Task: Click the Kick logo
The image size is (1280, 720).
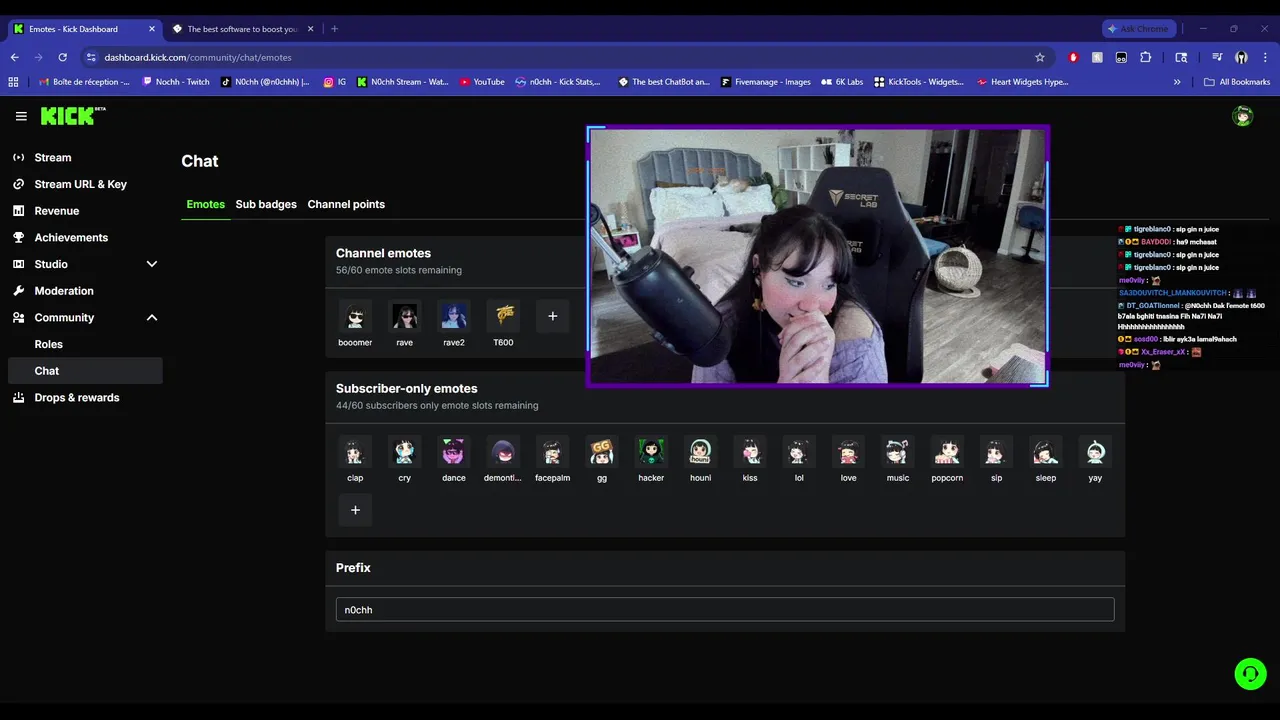Action: (72, 116)
